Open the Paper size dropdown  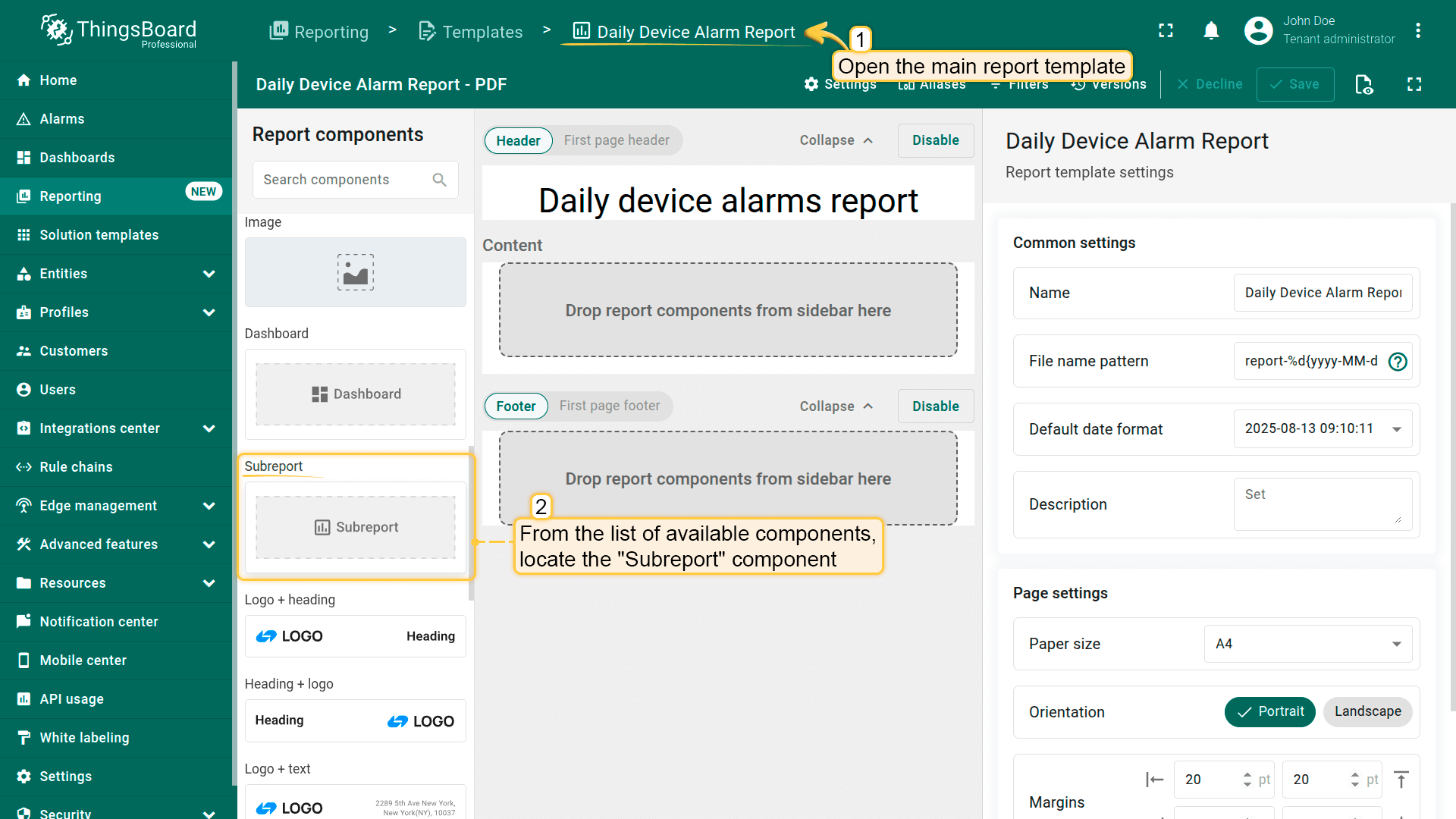point(1307,644)
